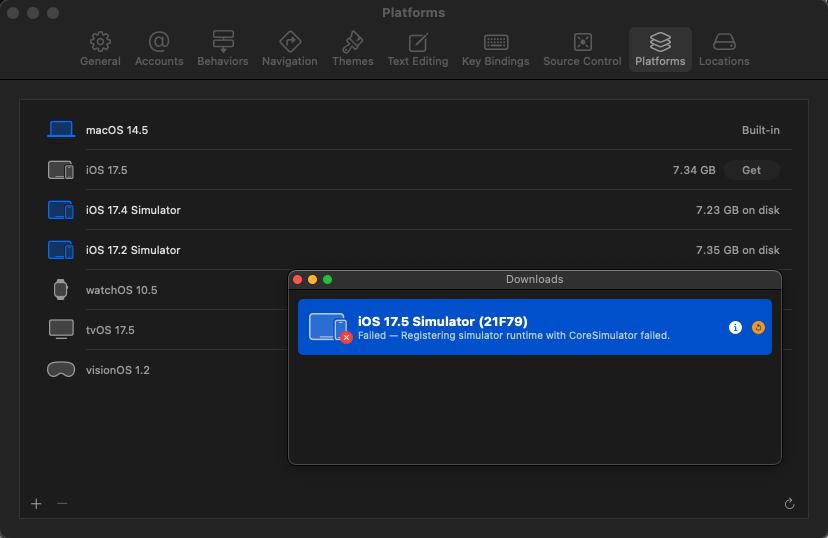Retry the failed iOS 17.5 Simulator download
This screenshot has width=828, height=538.
[x=758, y=327]
